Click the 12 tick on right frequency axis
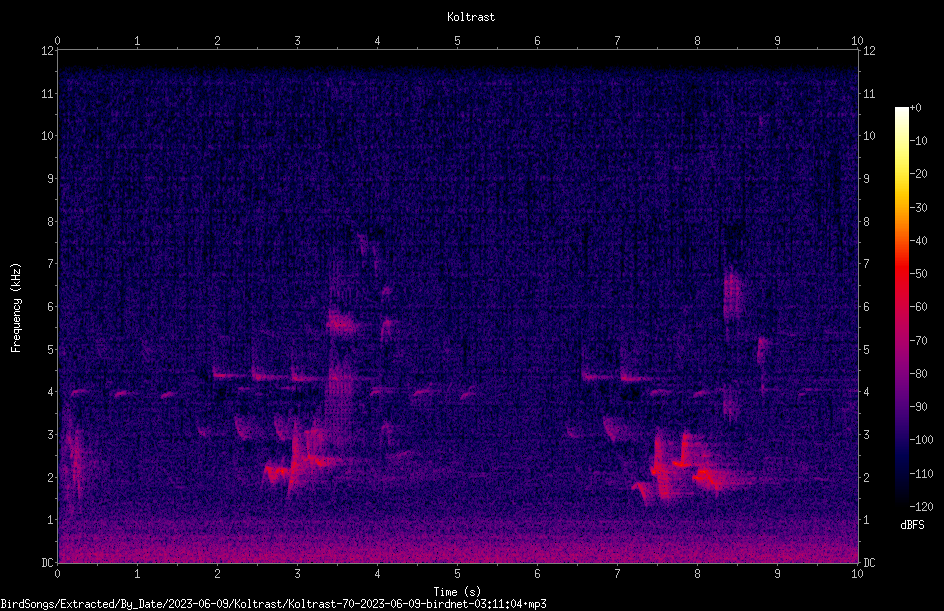This screenshot has width=944, height=611. coord(869,51)
